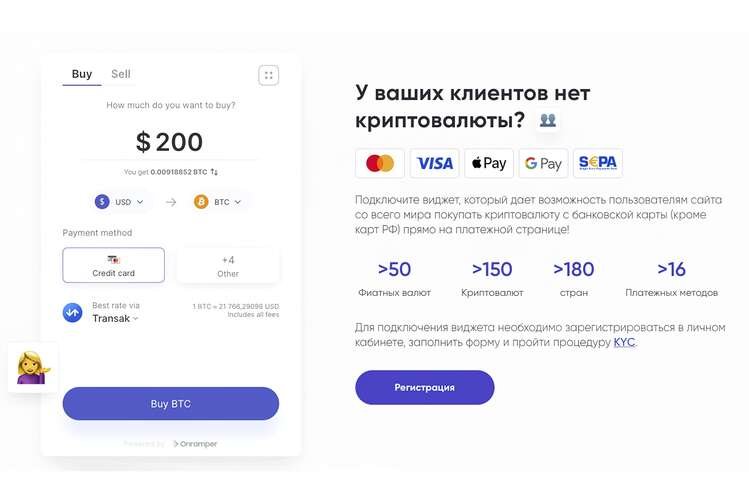Select Credit card payment method
The height and width of the screenshot is (503, 749).
pos(113,265)
